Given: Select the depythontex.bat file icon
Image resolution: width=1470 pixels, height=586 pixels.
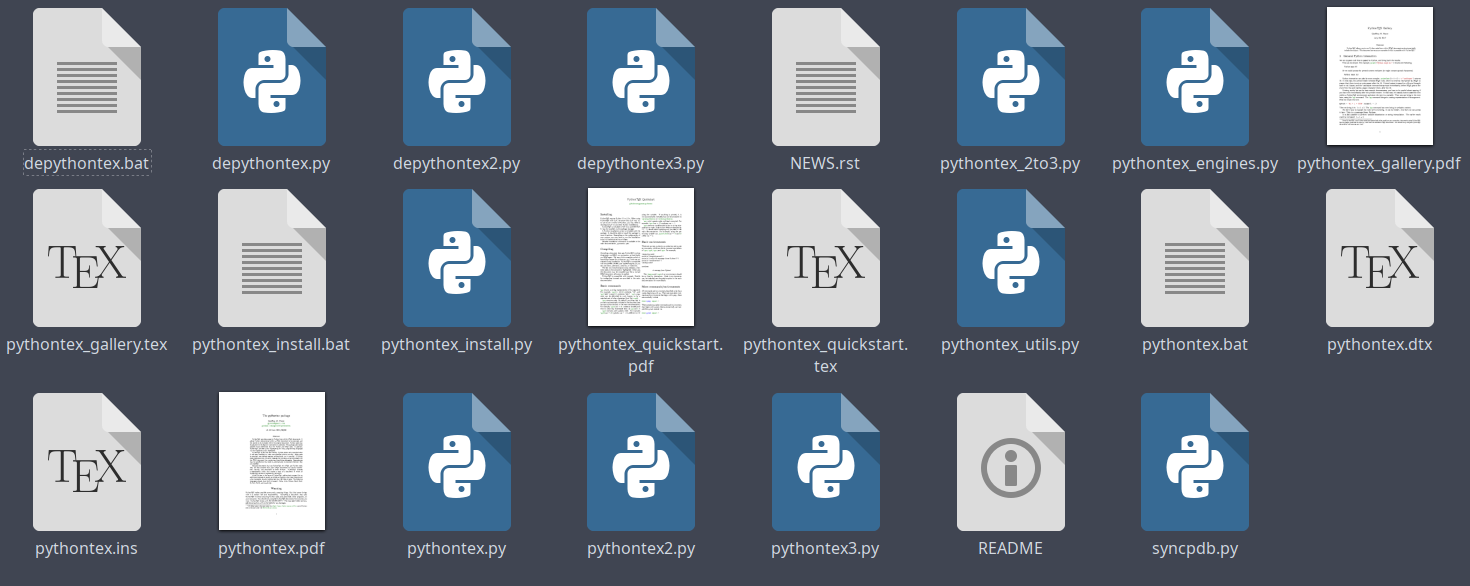Looking at the screenshot, I should [87, 78].
